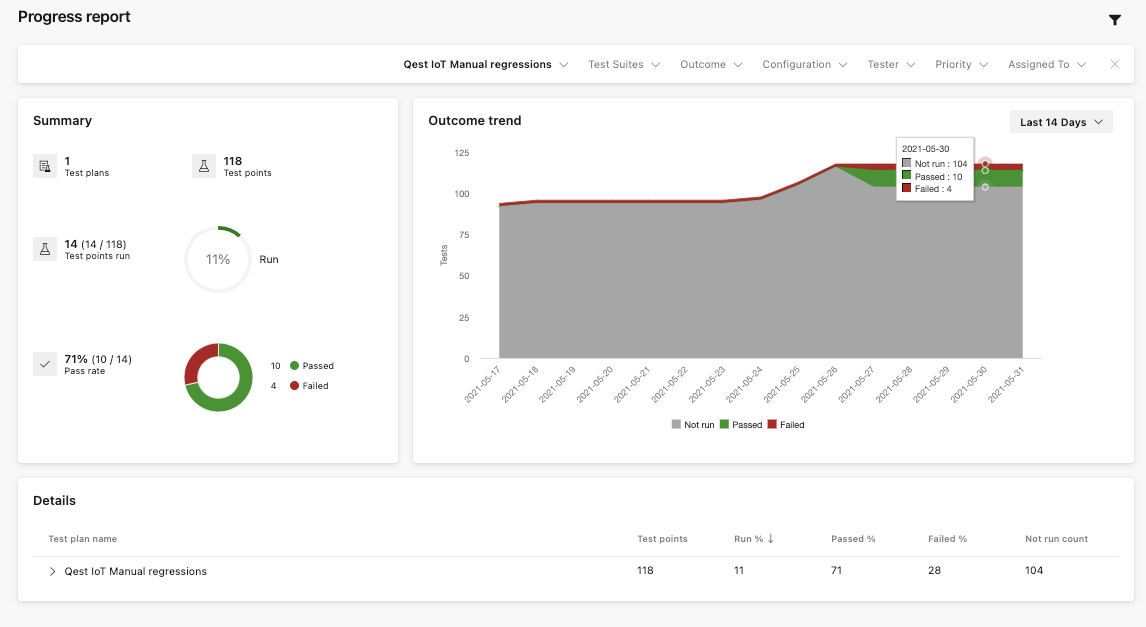Toggle Failed series in chart legend
The height and width of the screenshot is (627, 1146).
click(x=786, y=425)
